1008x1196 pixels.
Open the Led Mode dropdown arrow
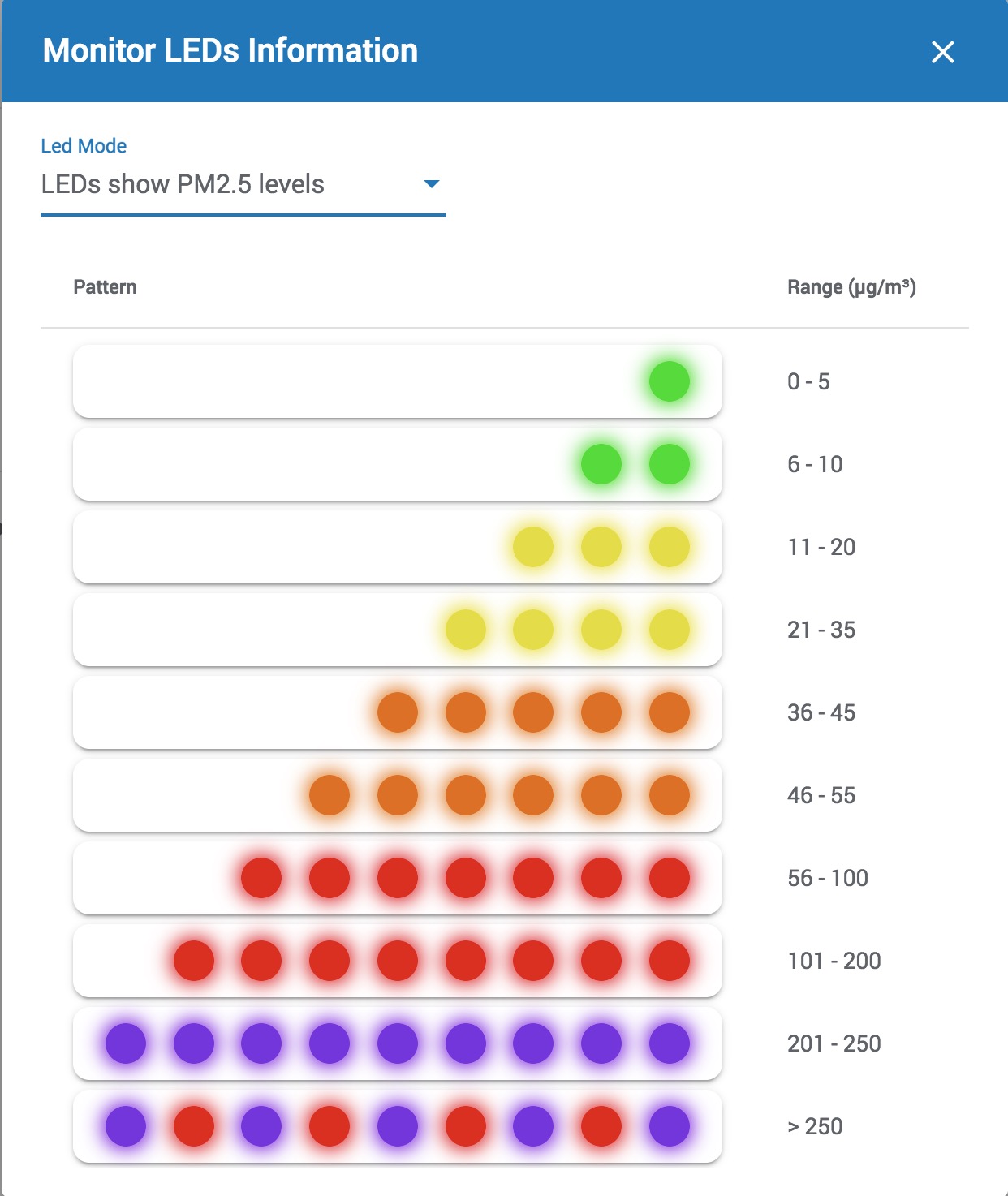[432, 184]
